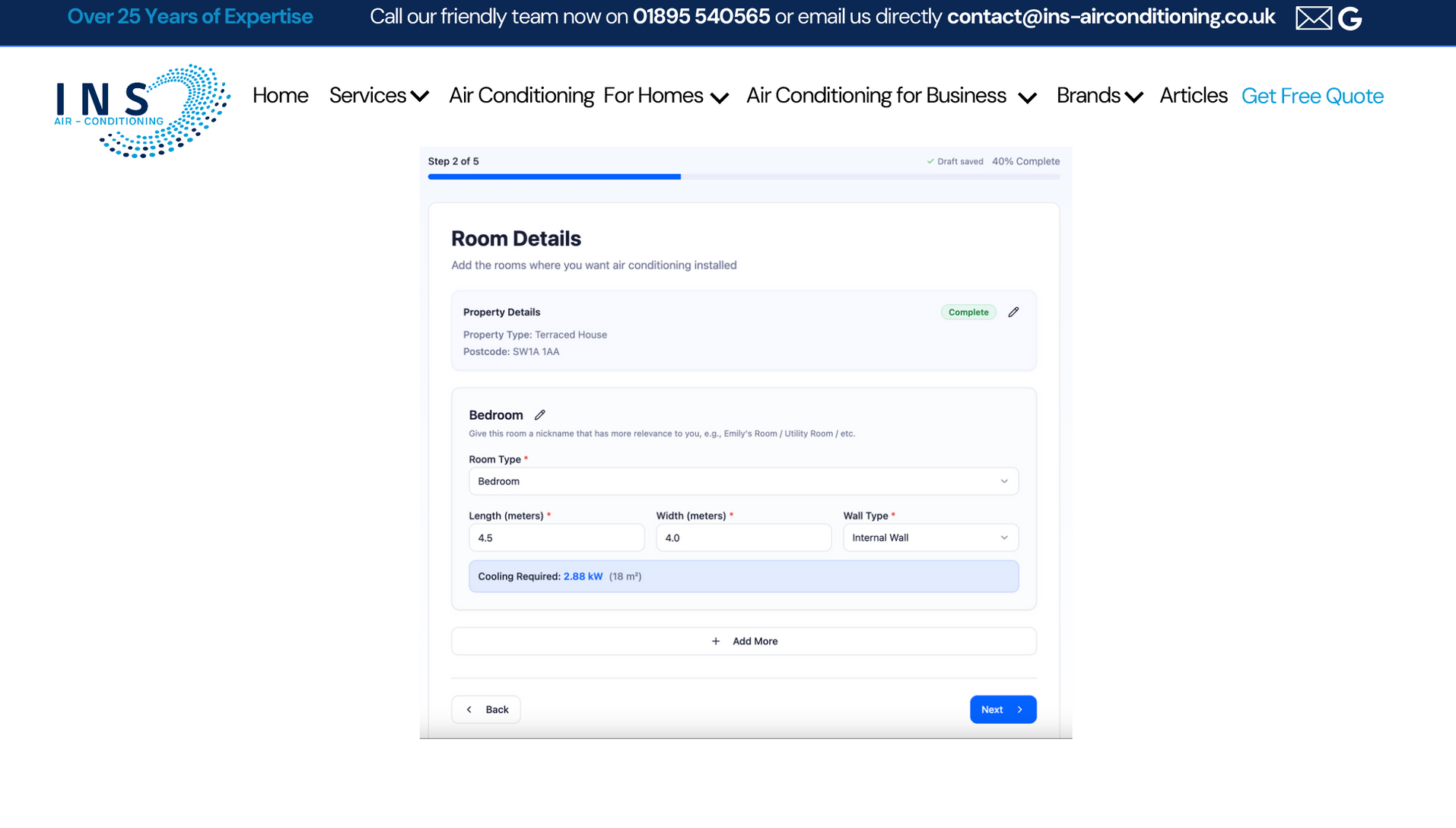Click the 40% Complete label
The image size is (1456, 828).
(x=1025, y=162)
